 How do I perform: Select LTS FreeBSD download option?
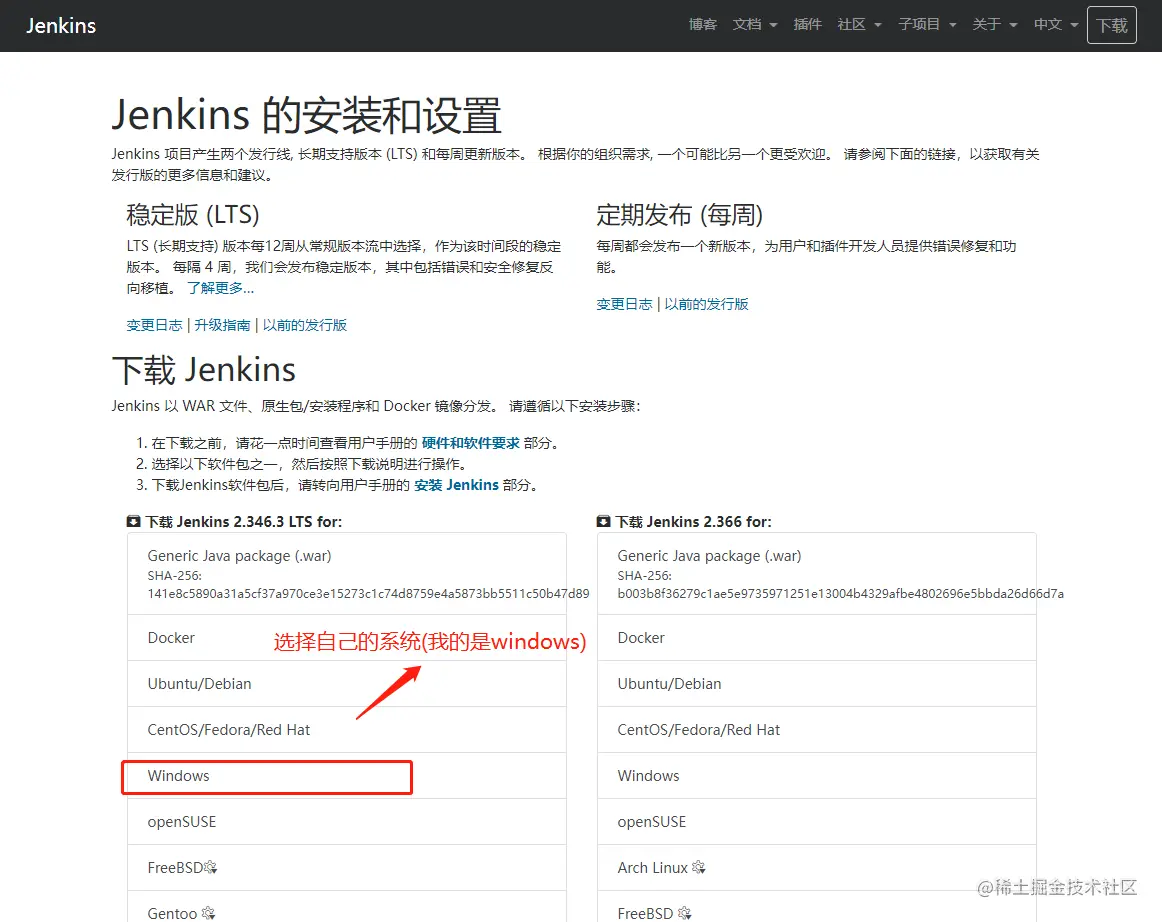click(x=347, y=867)
